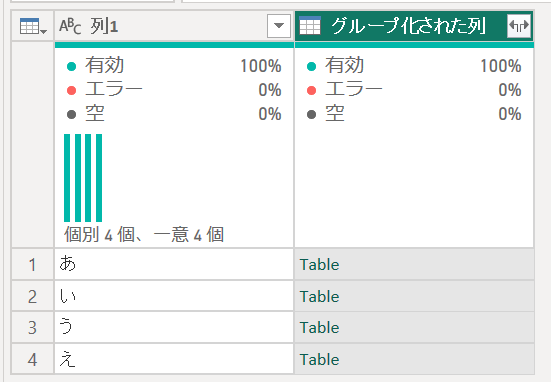The image size is (551, 382).
Task: Expand the グループ化された列 column with expand icon
Action: tap(519, 25)
